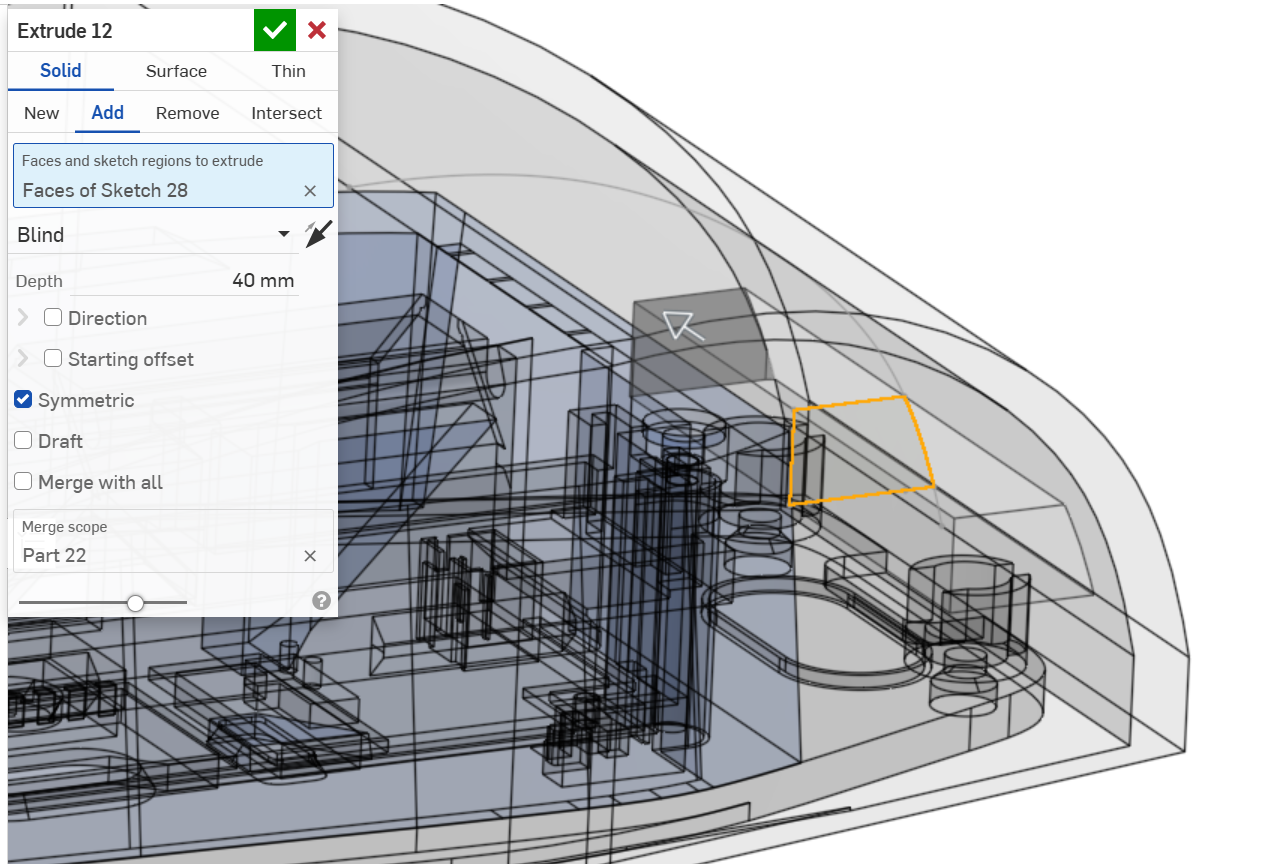Uncheck the Symmetric option
This screenshot has width=1284, height=864.
click(x=23, y=400)
